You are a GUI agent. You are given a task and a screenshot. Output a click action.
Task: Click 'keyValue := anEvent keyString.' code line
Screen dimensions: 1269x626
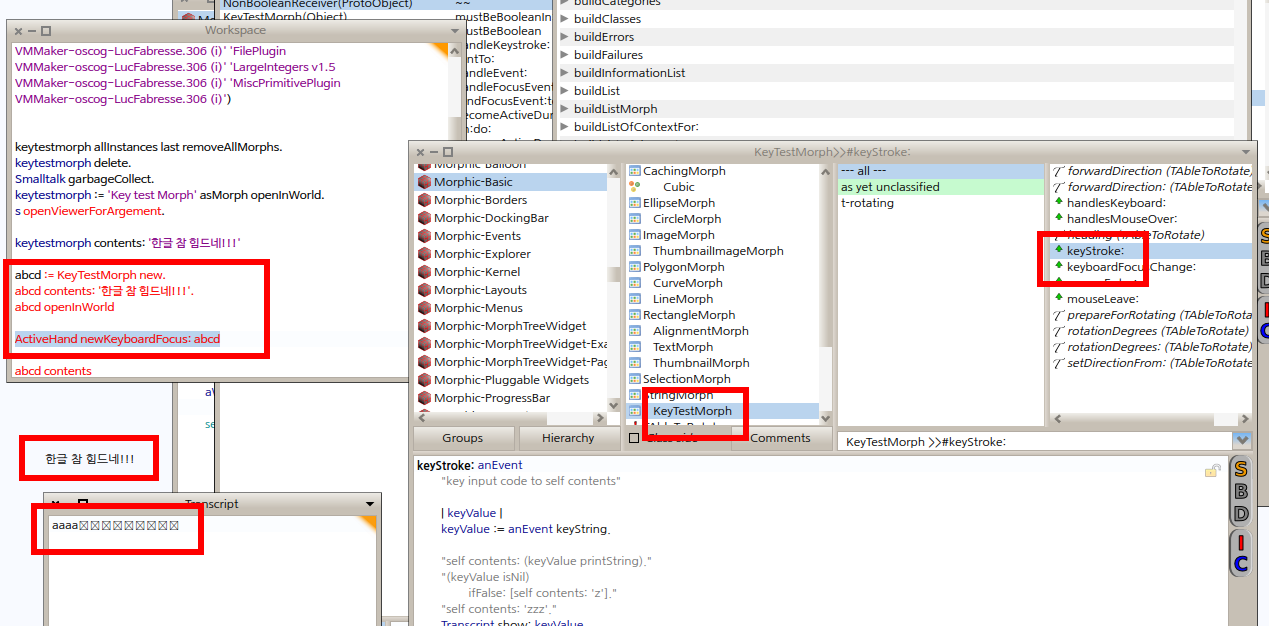pyautogui.click(x=525, y=529)
